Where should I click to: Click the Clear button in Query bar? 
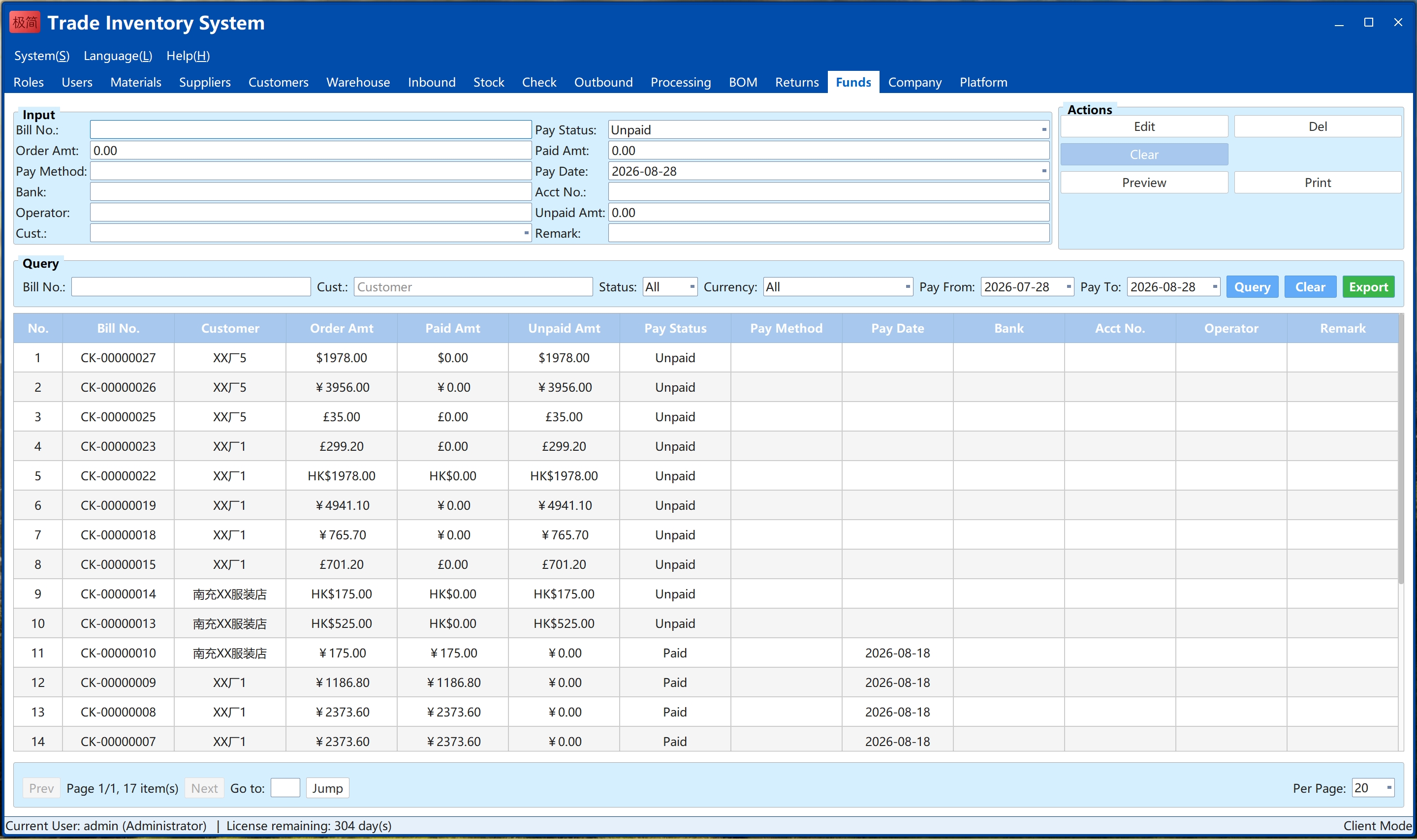pyautogui.click(x=1310, y=287)
